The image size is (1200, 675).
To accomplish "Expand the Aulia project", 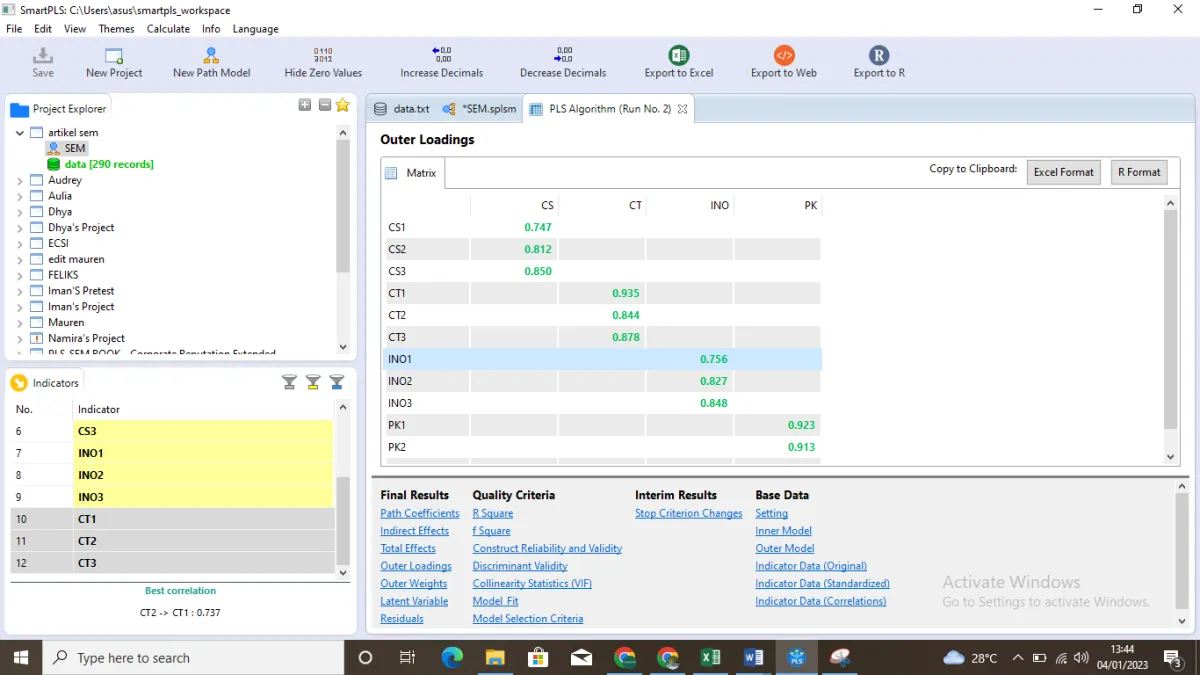I will click(x=20, y=196).
